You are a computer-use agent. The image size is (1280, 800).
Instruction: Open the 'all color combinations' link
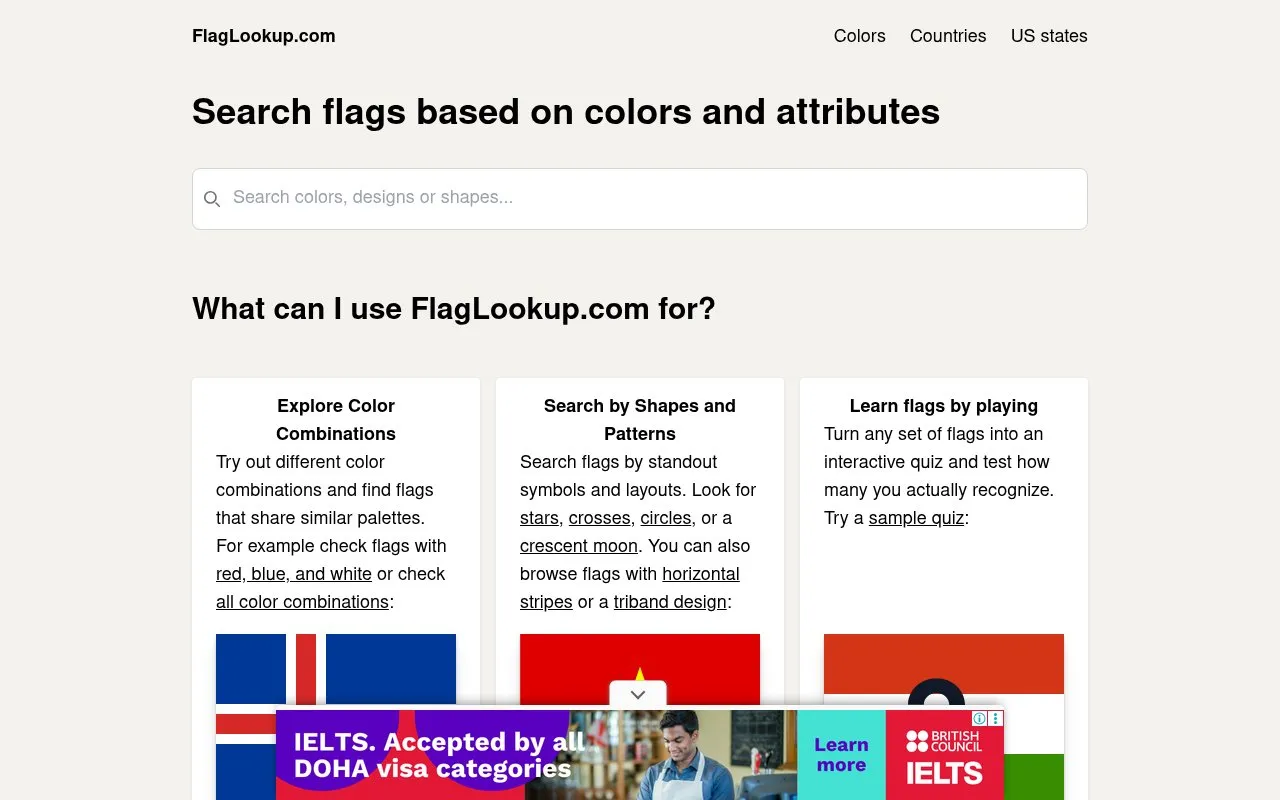point(302,602)
